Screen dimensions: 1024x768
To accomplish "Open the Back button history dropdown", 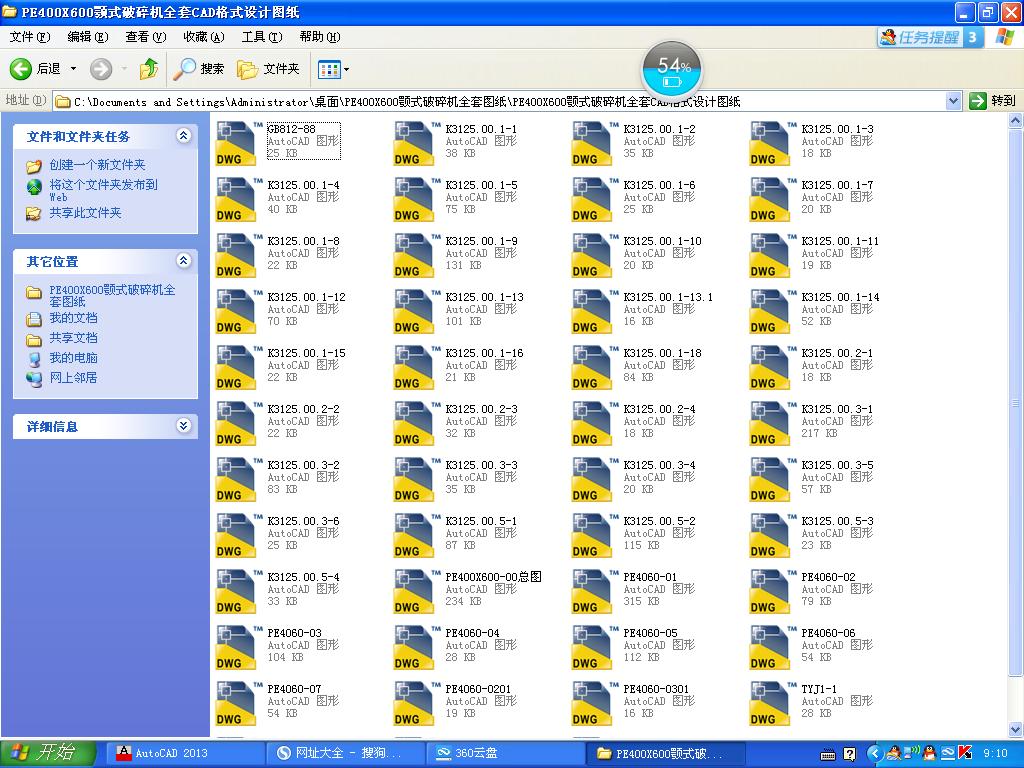I will pos(73,69).
